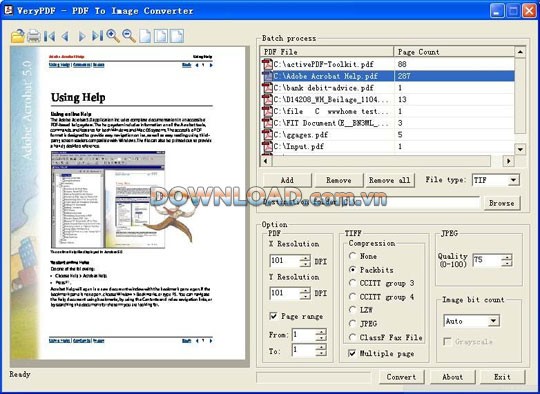The height and width of the screenshot is (394, 540).
Task: Click in the Y Resolution field
Action: tap(285, 293)
